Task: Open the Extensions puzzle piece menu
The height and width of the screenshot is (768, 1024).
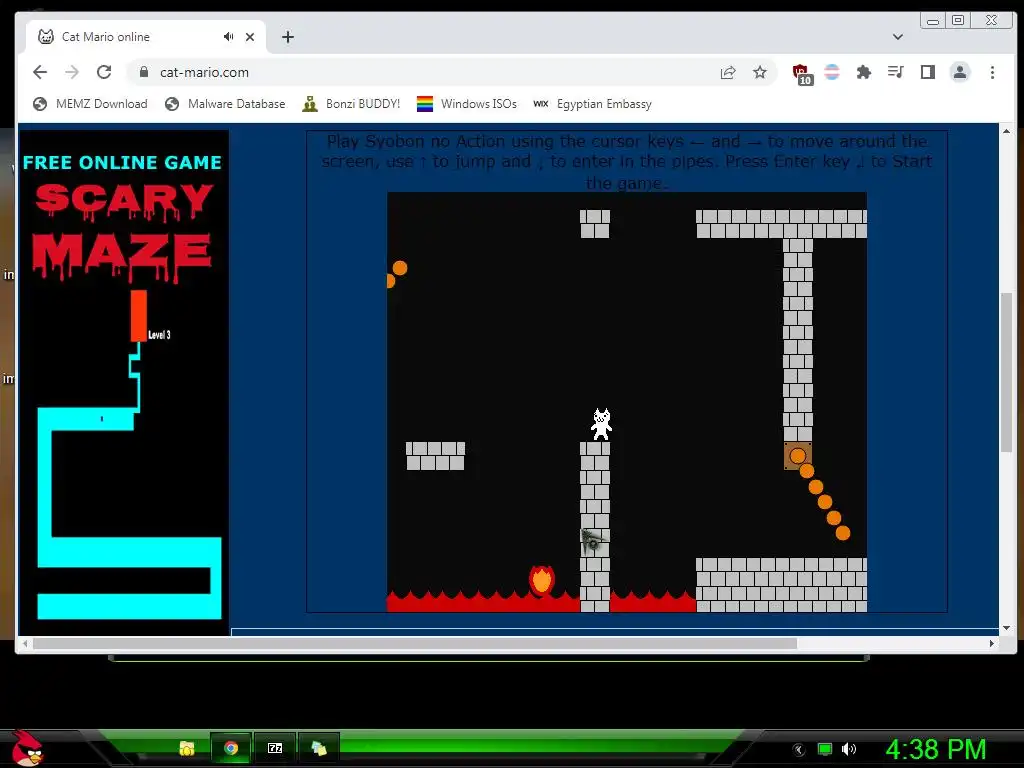Action: coord(863,72)
